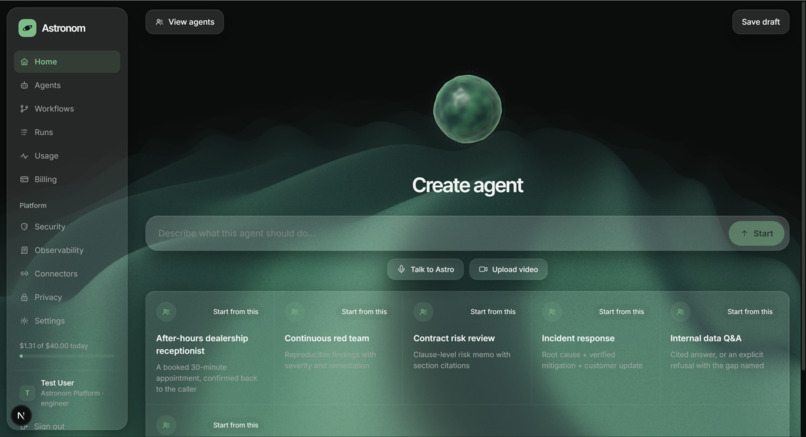806x437 pixels.
Task: Click the daily spend progress bar
Action: tap(67, 356)
